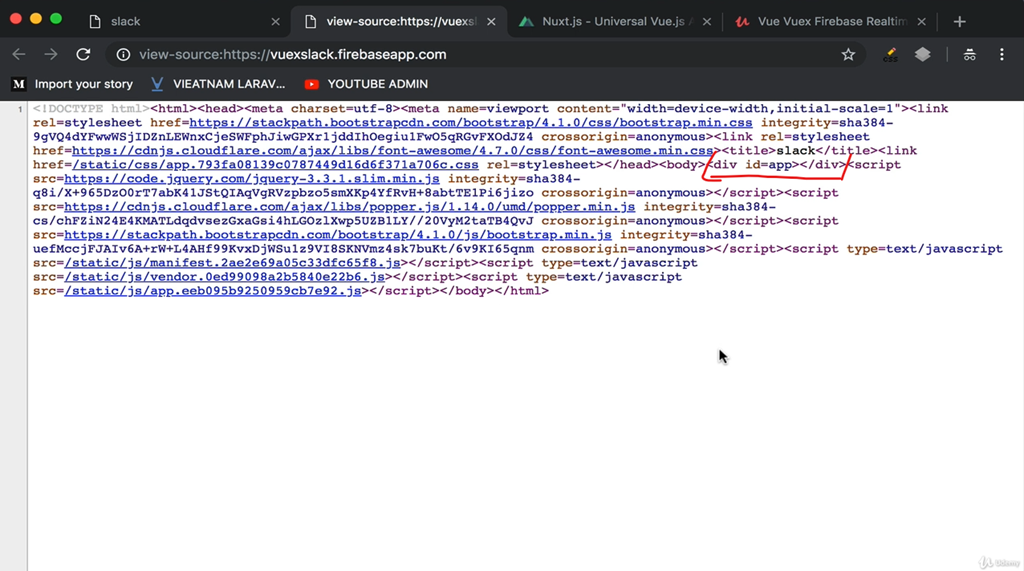Close the Nuxt.js tab

(707, 22)
